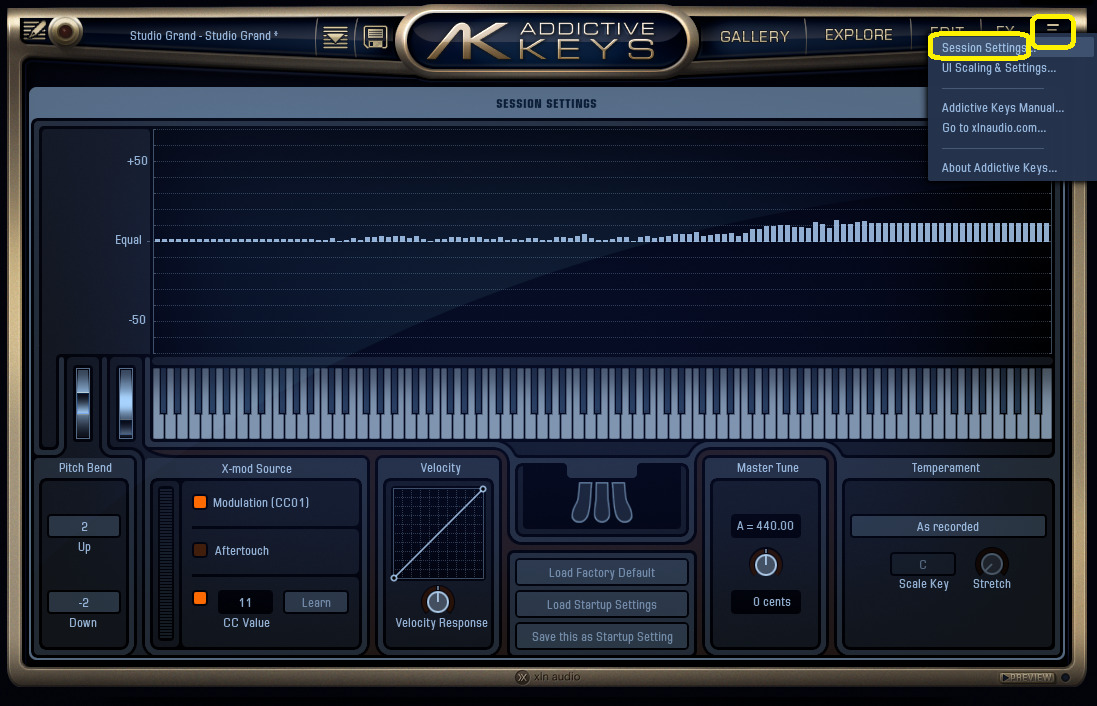This screenshot has height=706, width=1097.
Task: Open the As recorded temperament selector
Action: [x=947, y=526]
